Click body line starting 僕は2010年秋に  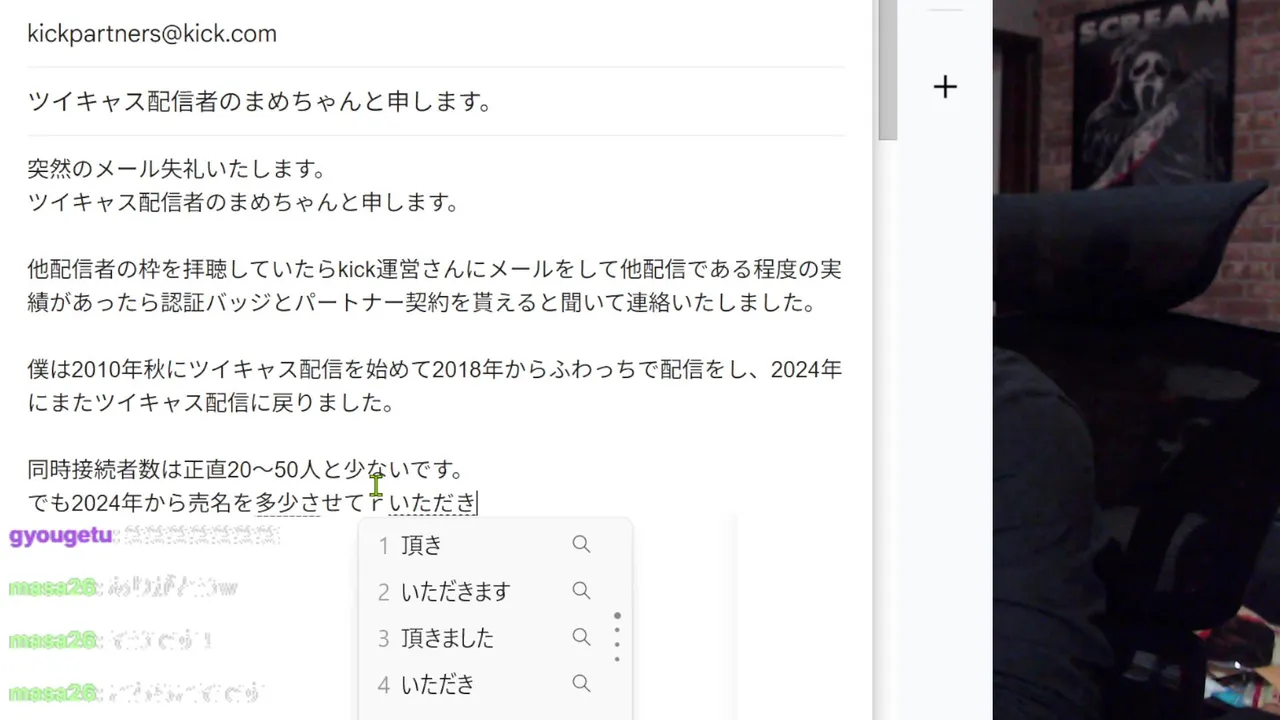435,370
